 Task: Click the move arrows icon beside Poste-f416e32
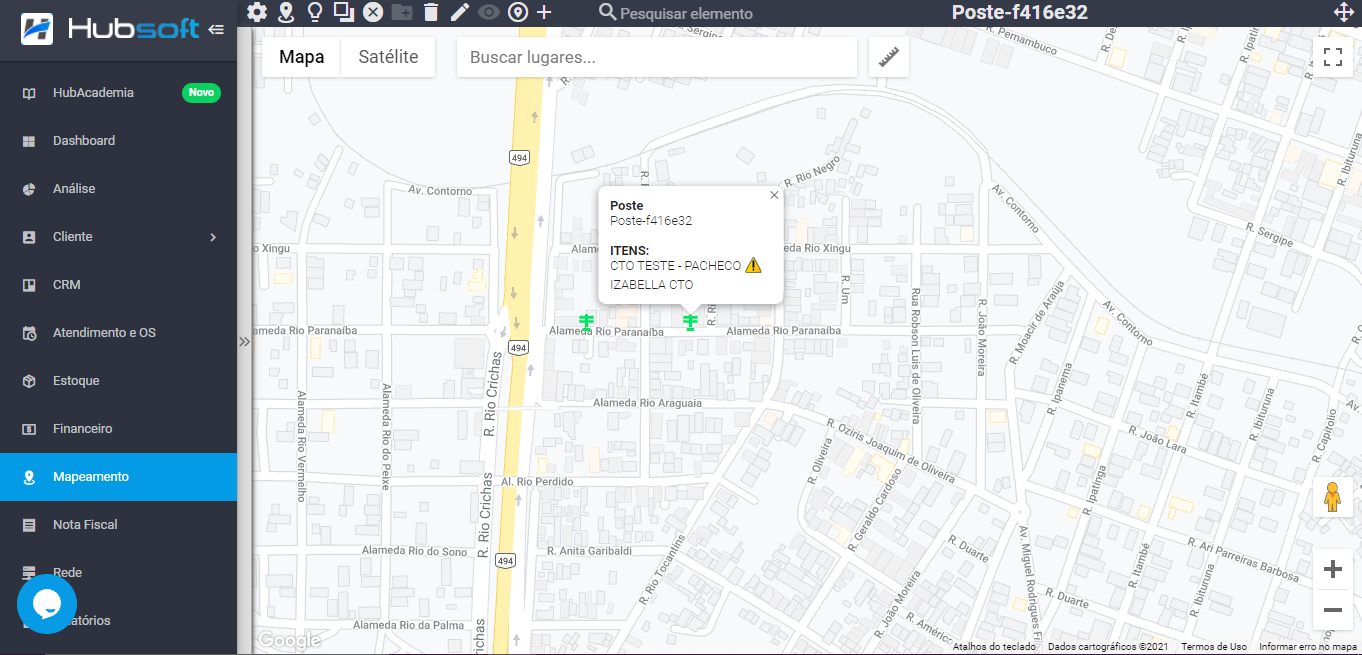click(1344, 12)
